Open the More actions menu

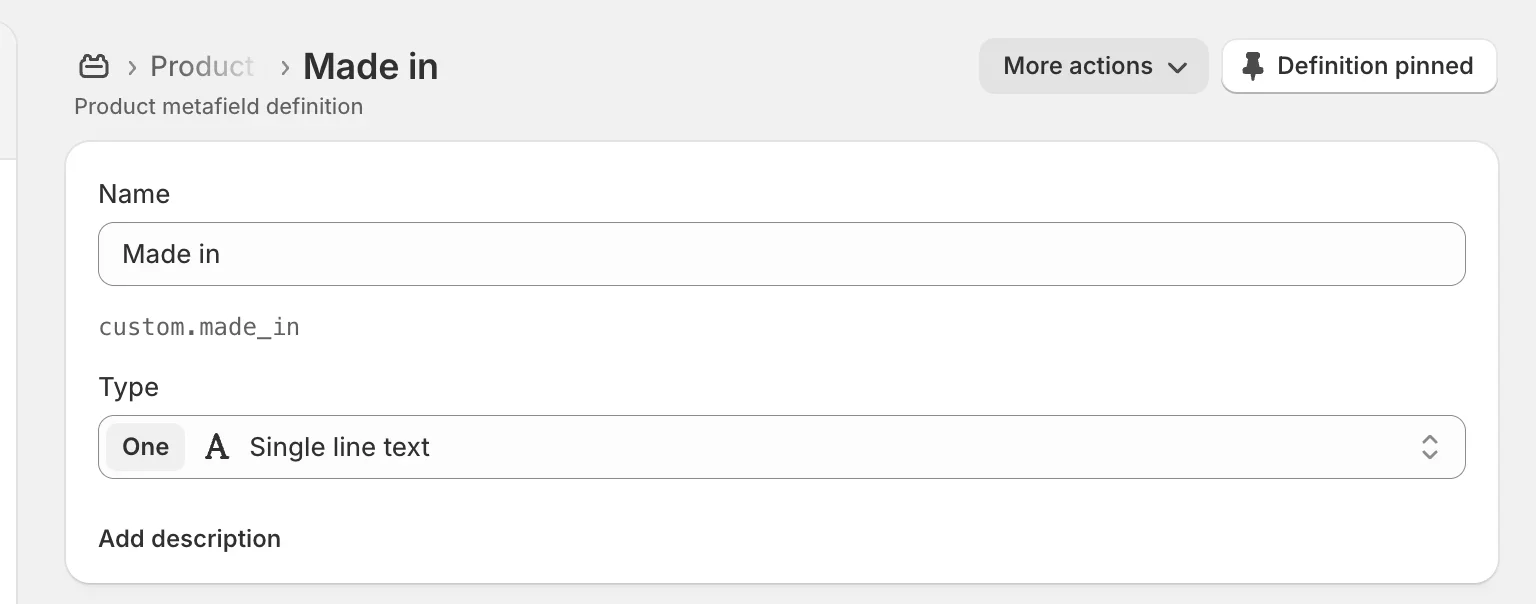1093,66
